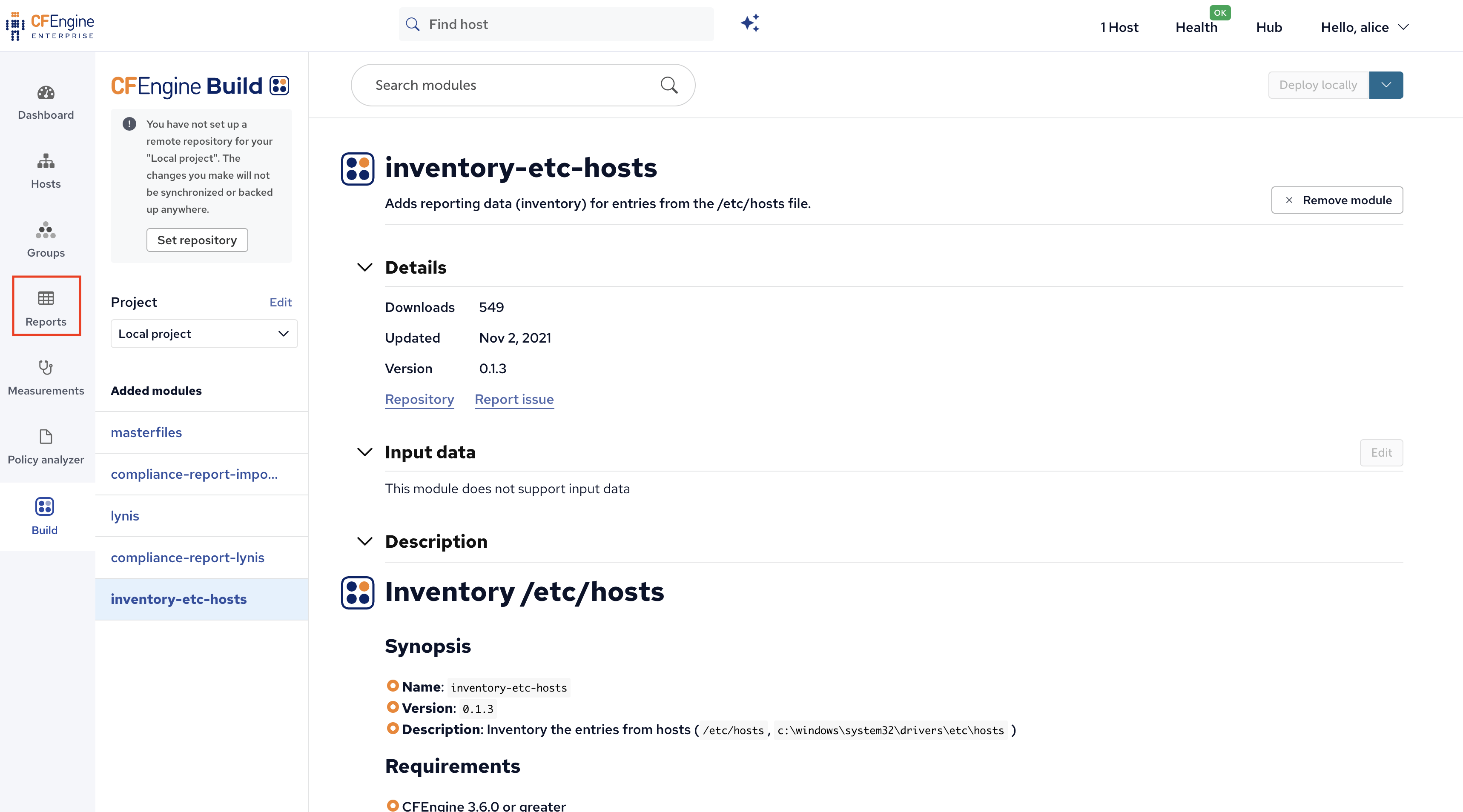Open the Local project selector
The image size is (1463, 812).
click(204, 334)
